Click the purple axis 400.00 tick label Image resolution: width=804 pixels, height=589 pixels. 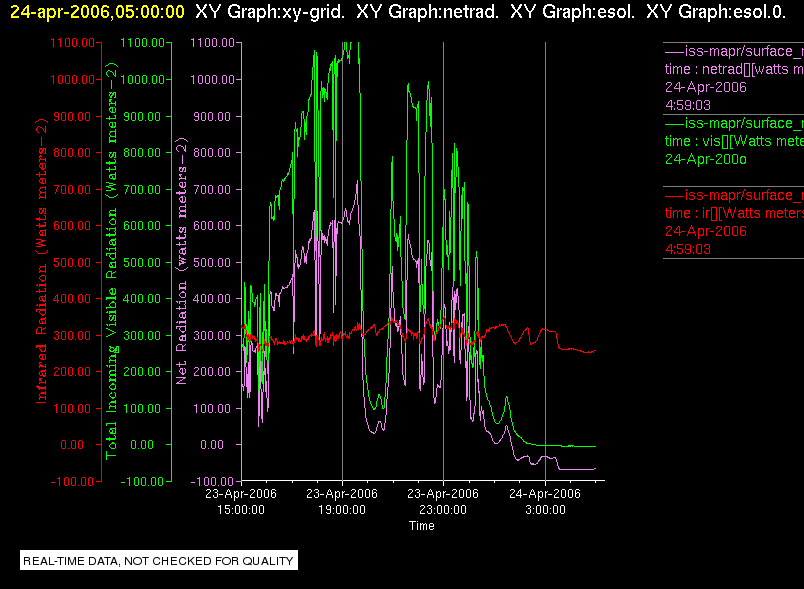(x=212, y=299)
